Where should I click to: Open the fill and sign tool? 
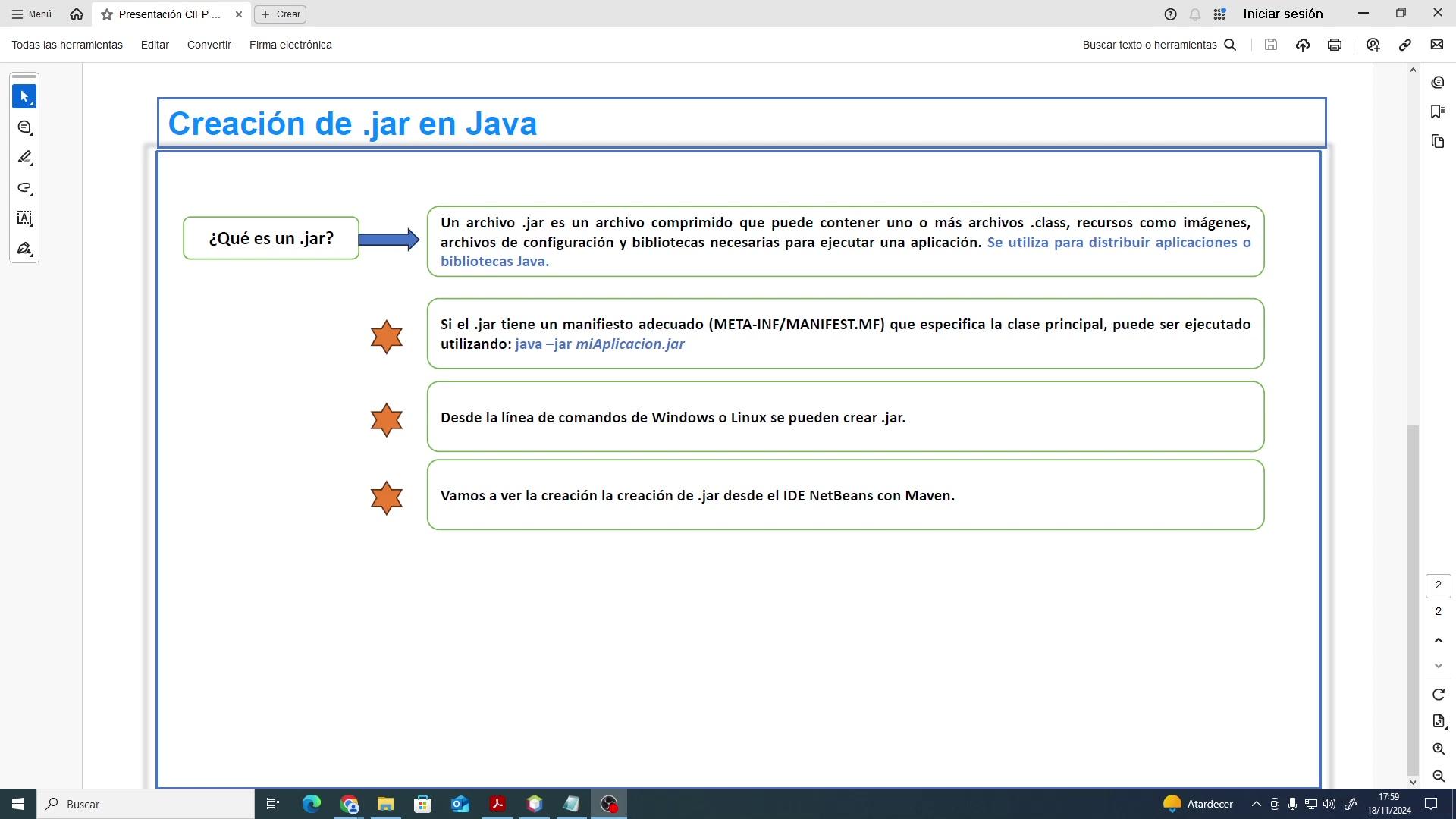[24, 249]
